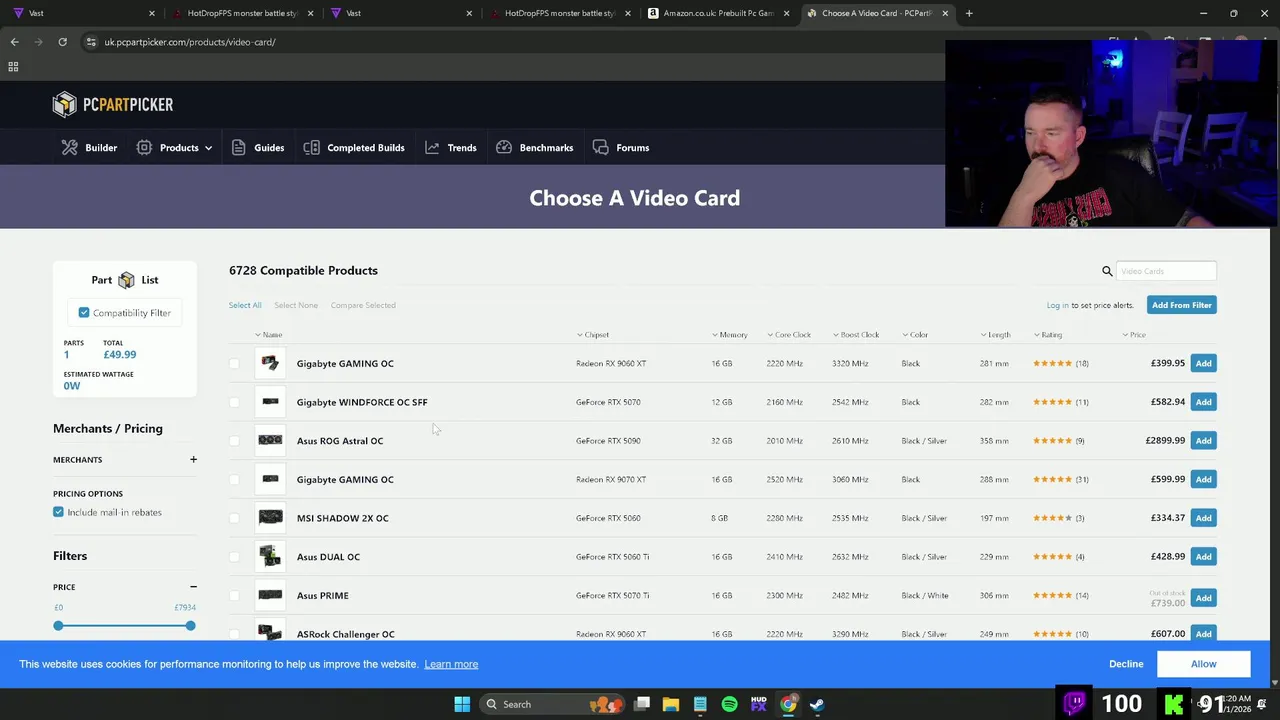Viewport: 1280px width, 720px height.
Task: Collapse the PRICE filter section
Action: [x=193, y=587]
